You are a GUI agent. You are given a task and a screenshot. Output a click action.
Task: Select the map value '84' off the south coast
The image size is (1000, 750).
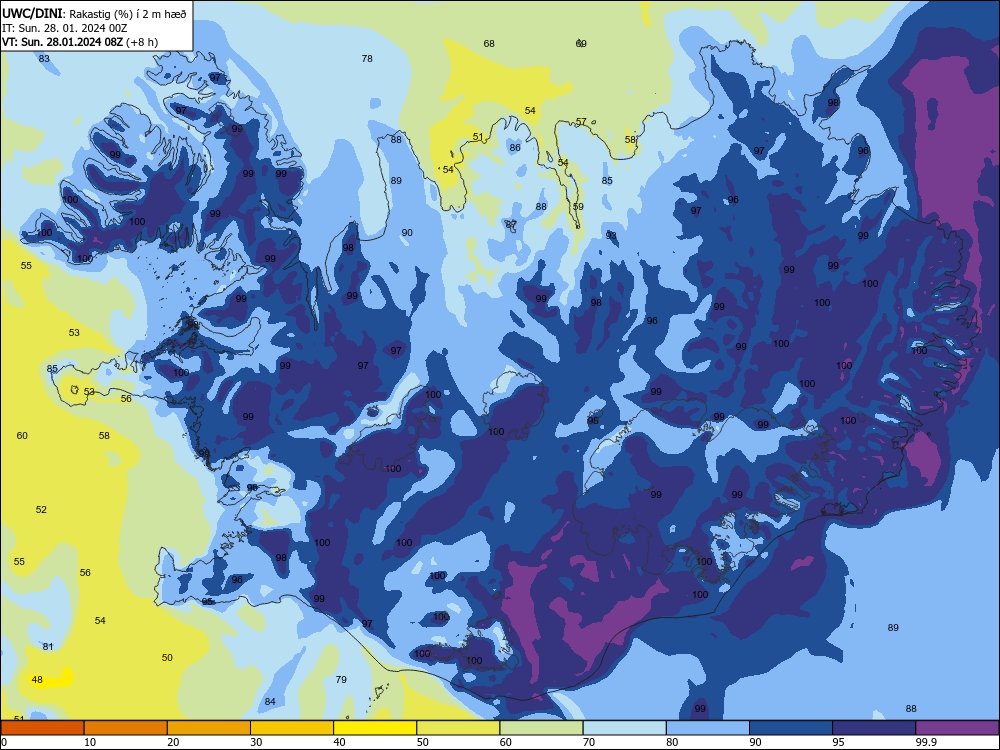coord(270,702)
